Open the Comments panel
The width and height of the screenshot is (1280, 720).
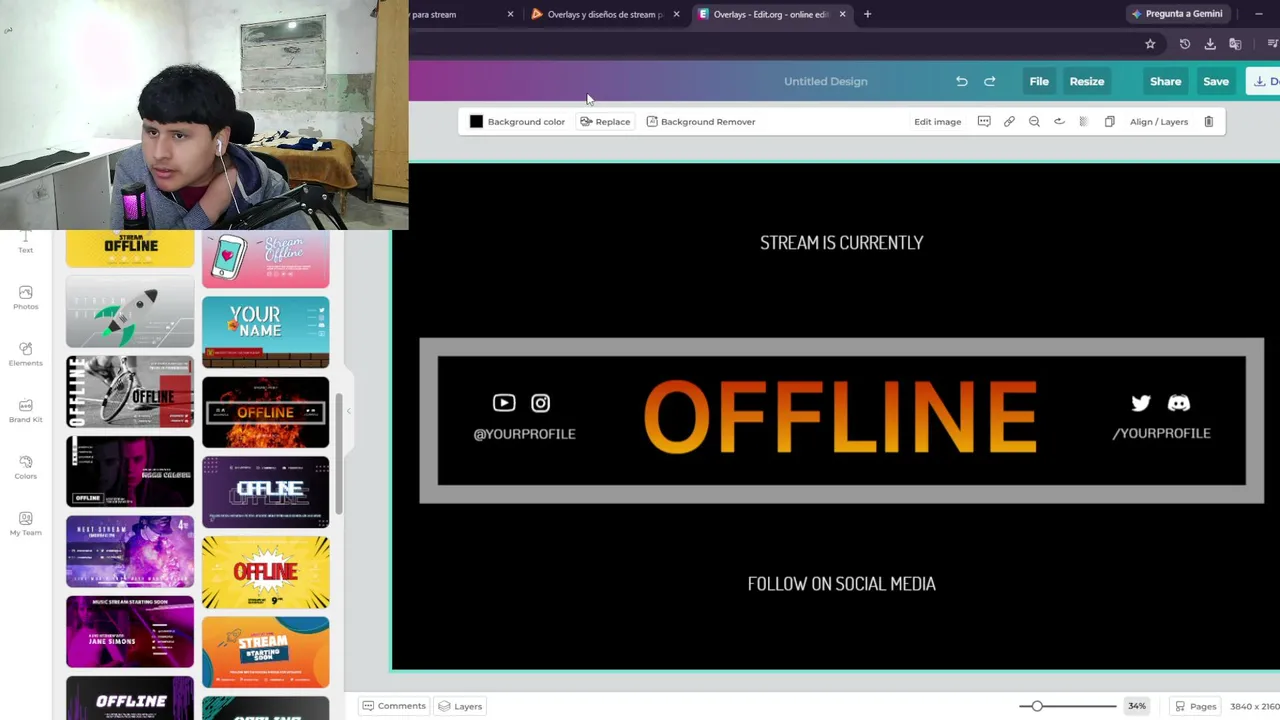(394, 706)
